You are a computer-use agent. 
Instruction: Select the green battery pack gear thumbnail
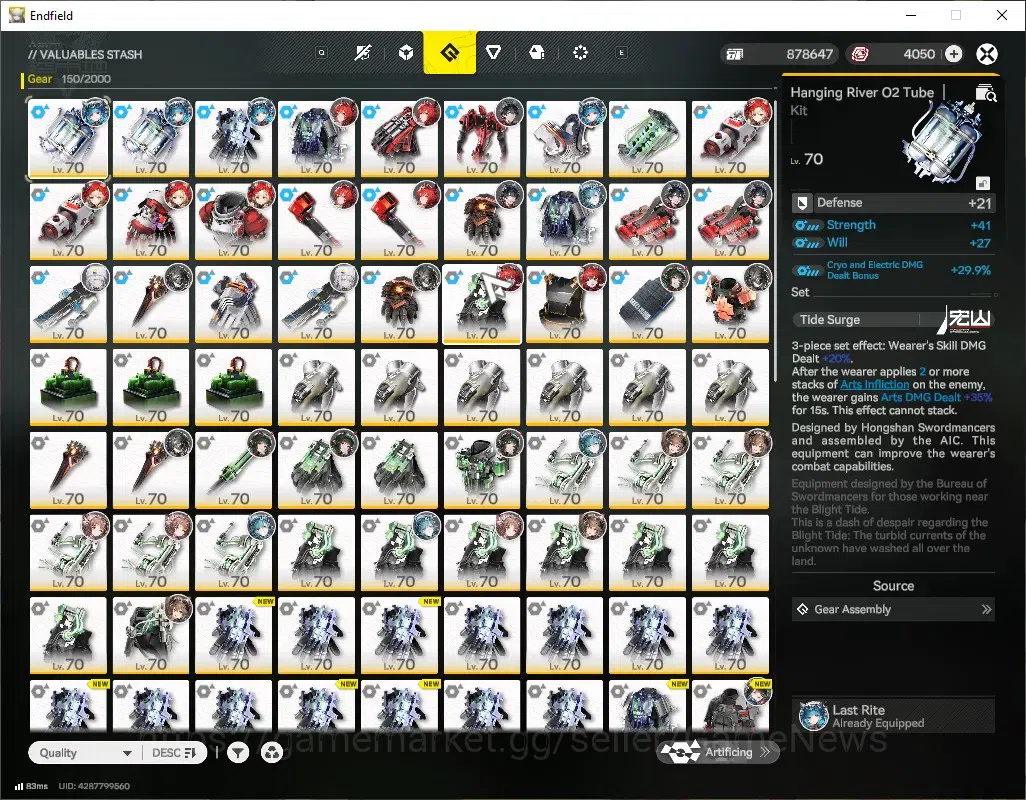[x=648, y=139]
